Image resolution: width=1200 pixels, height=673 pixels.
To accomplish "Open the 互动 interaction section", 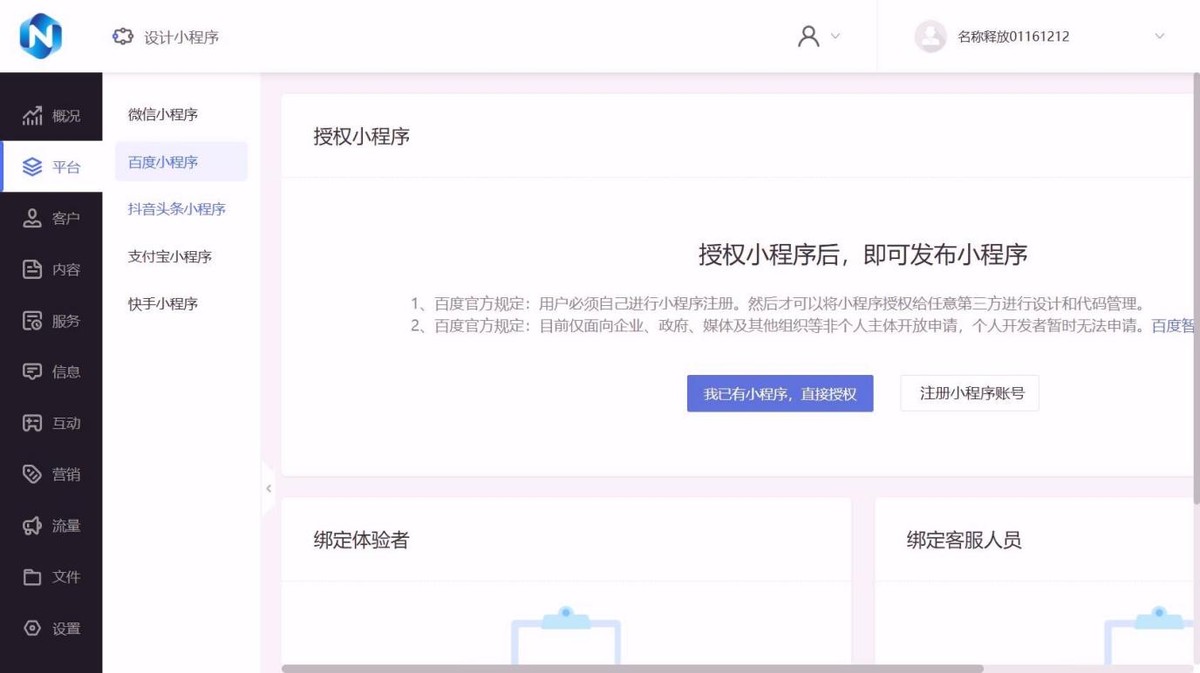I will point(51,422).
